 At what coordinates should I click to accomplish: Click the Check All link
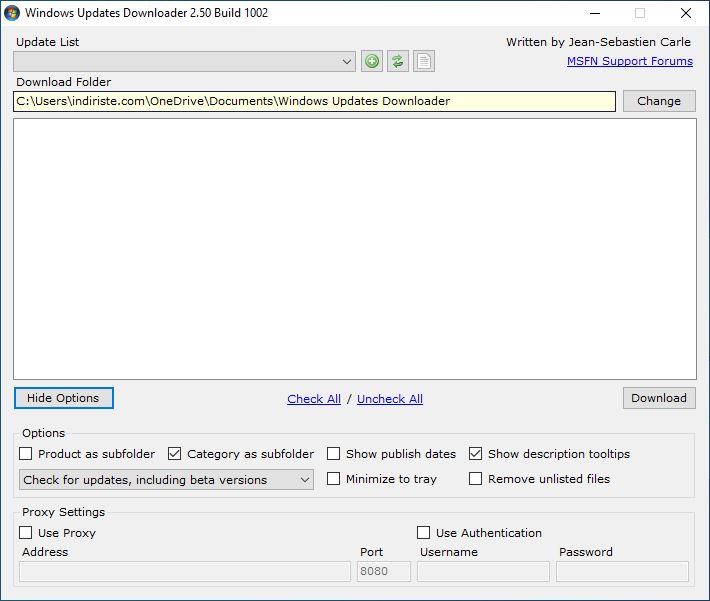click(x=314, y=399)
